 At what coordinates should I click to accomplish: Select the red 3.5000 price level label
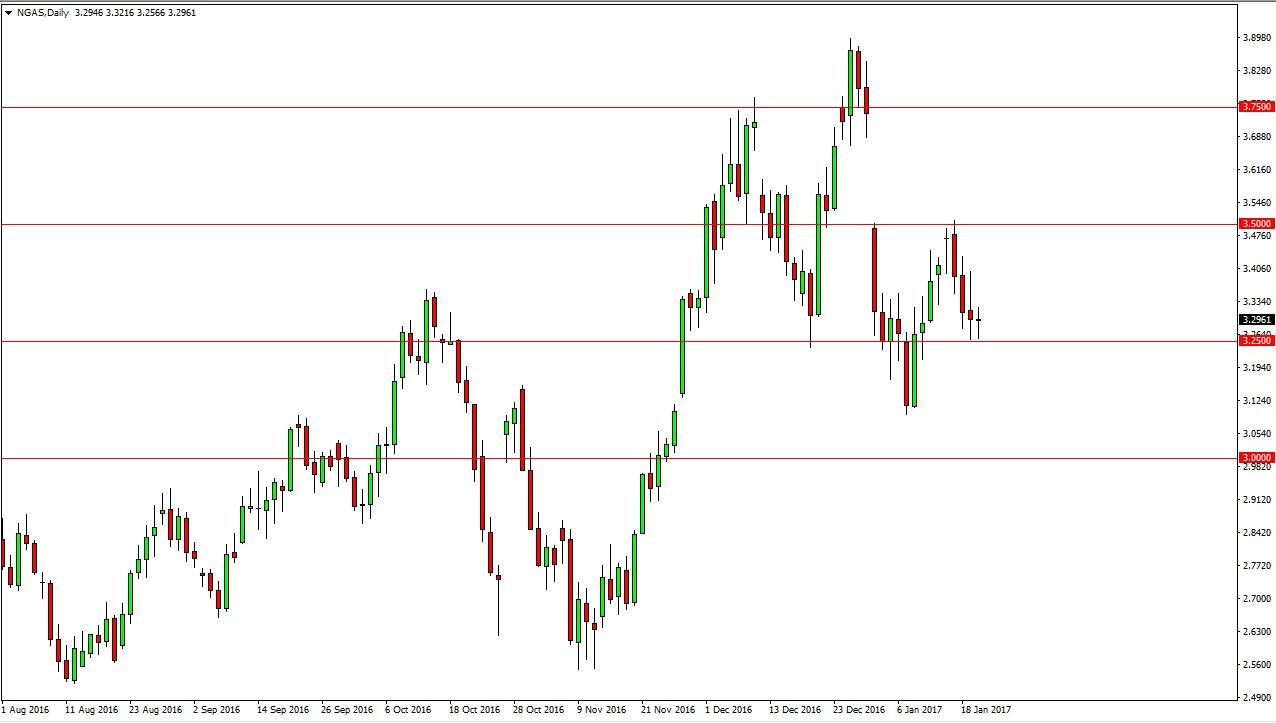1256,224
